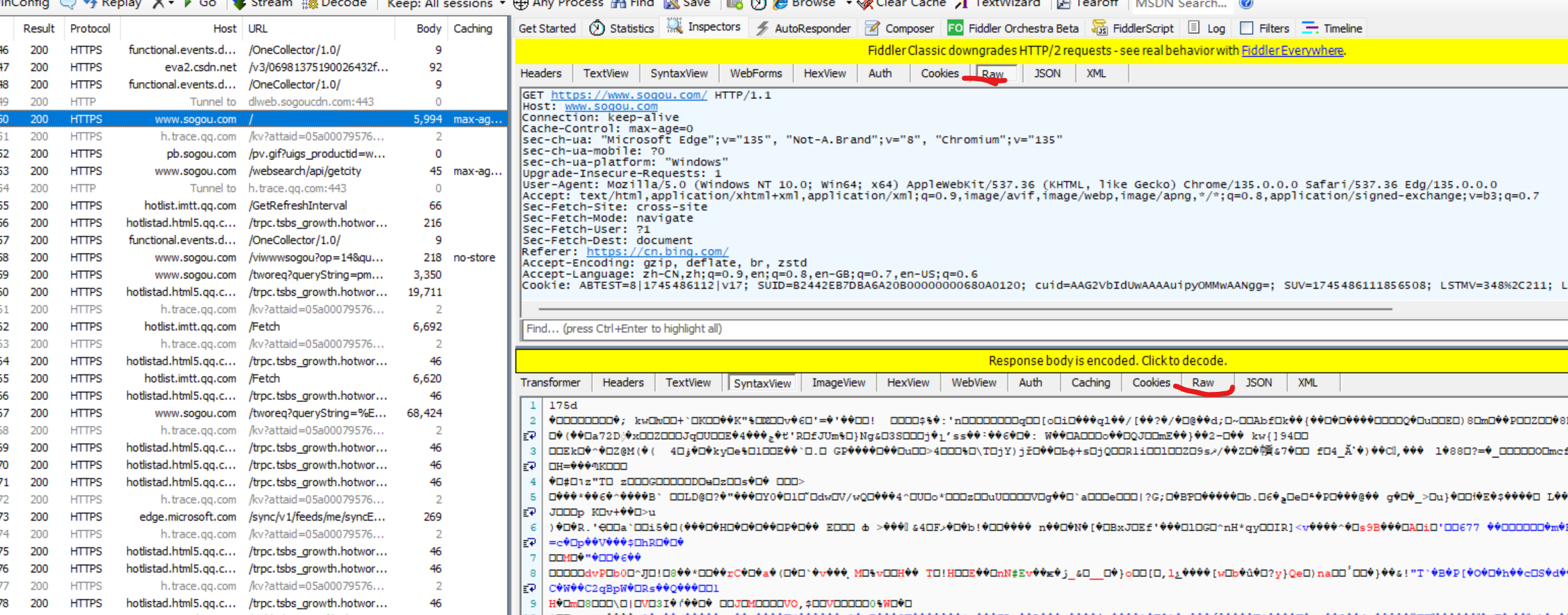
Task: Switch request inspector to Headers tab
Action: [541, 73]
